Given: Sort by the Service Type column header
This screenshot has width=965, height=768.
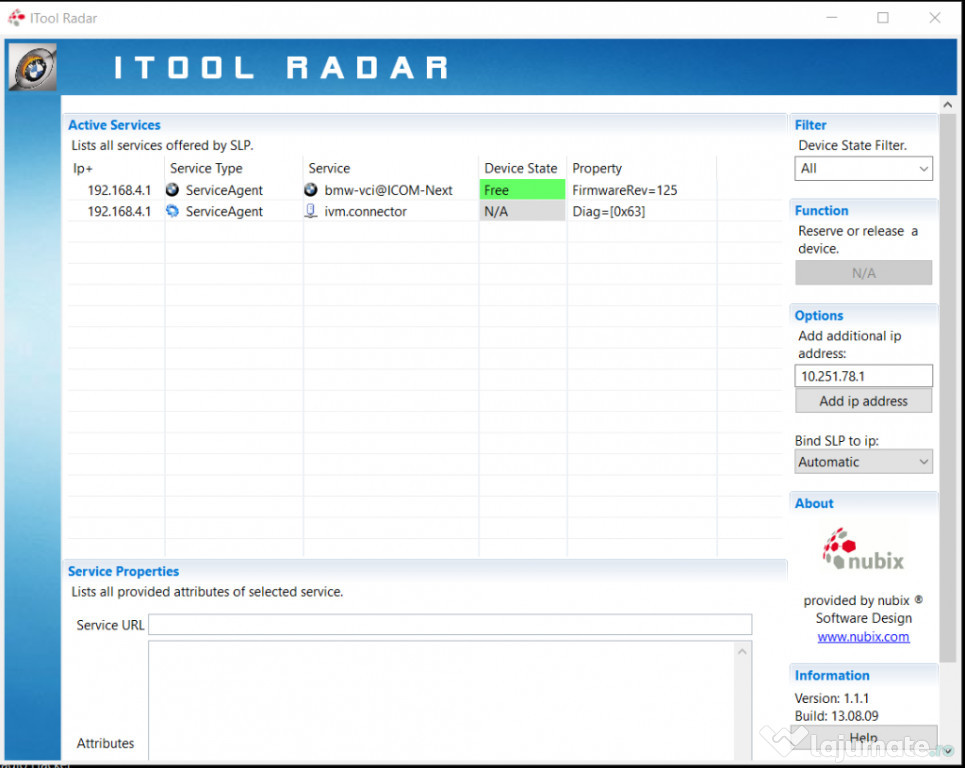Looking at the screenshot, I should pyautogui.click(x=234, y=168).
